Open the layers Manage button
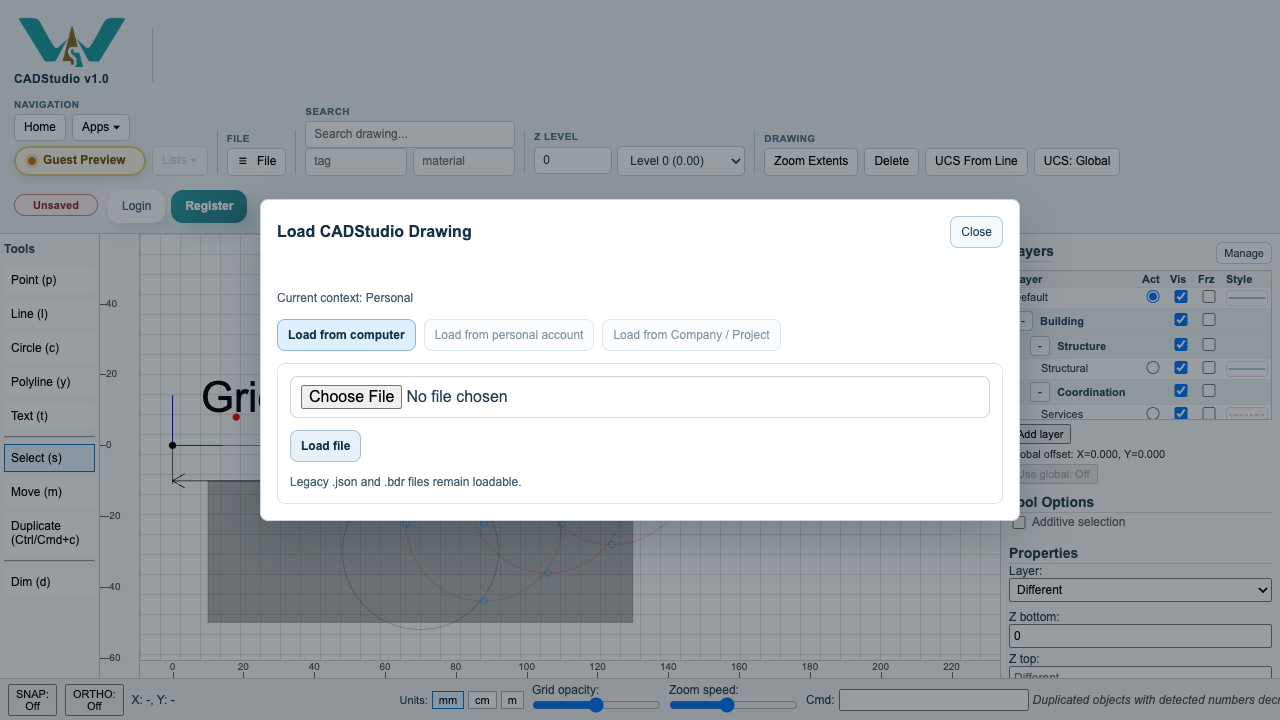Viewport: 1280px width, 720px height. tap(1244, 253)
